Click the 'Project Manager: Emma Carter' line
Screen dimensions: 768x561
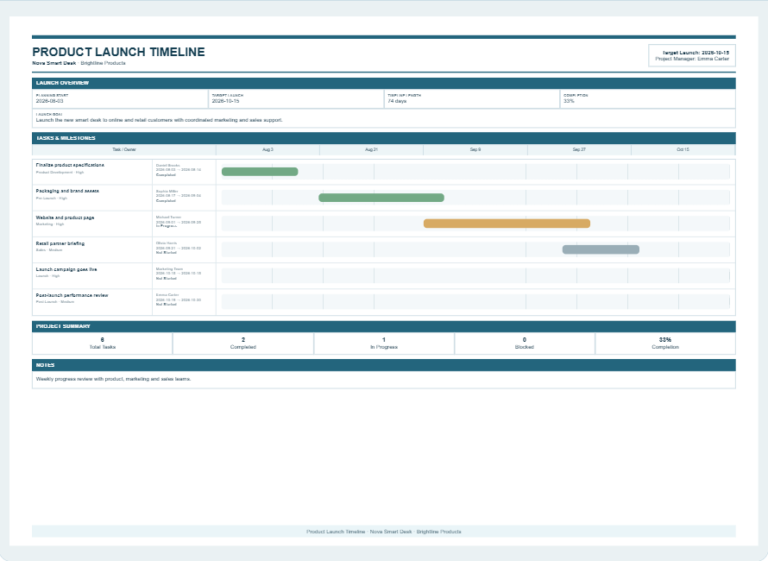click(692, 59)
